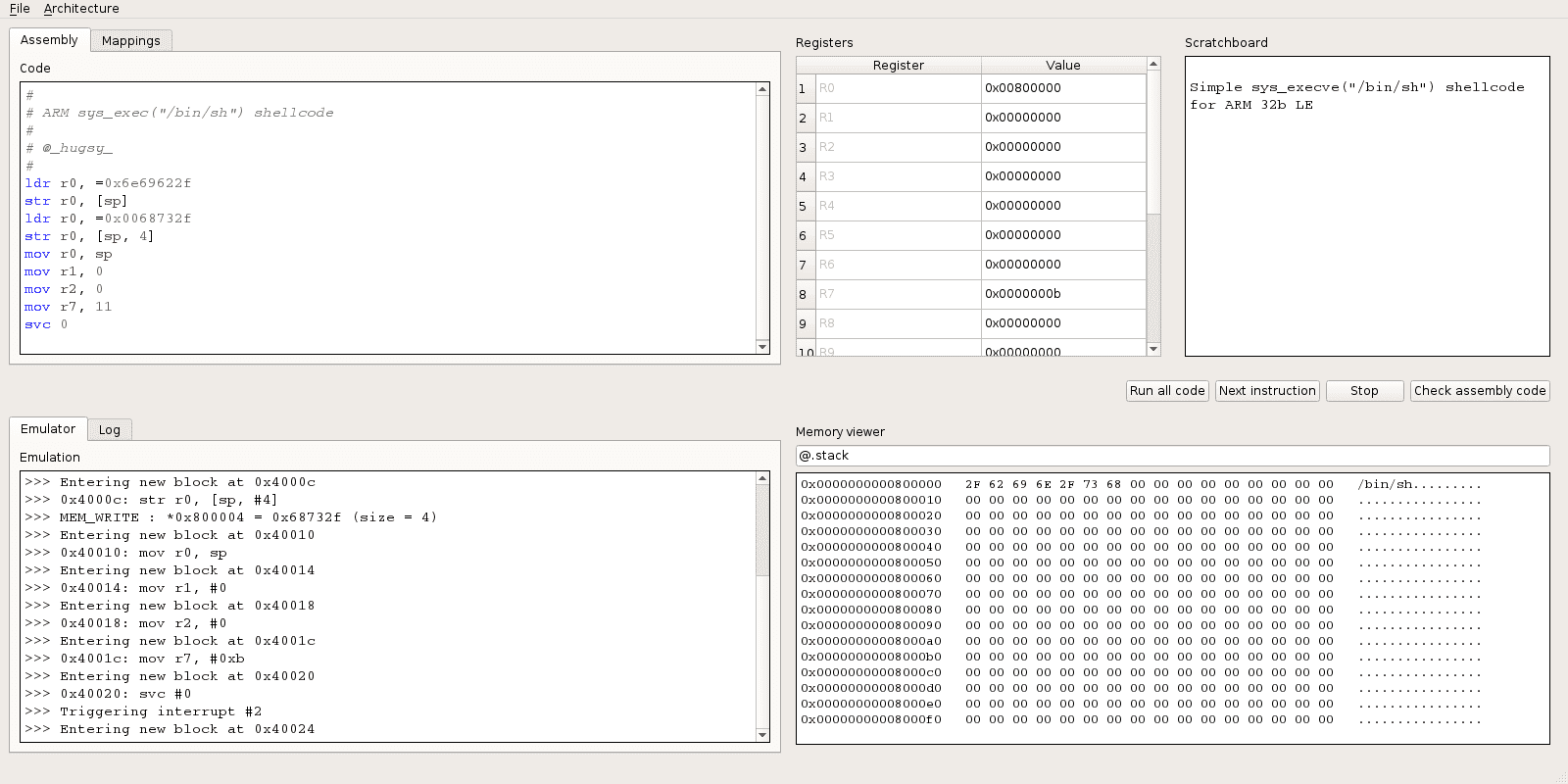Open the Log tab
1568x784 pixels.
[x=110, y=430]
